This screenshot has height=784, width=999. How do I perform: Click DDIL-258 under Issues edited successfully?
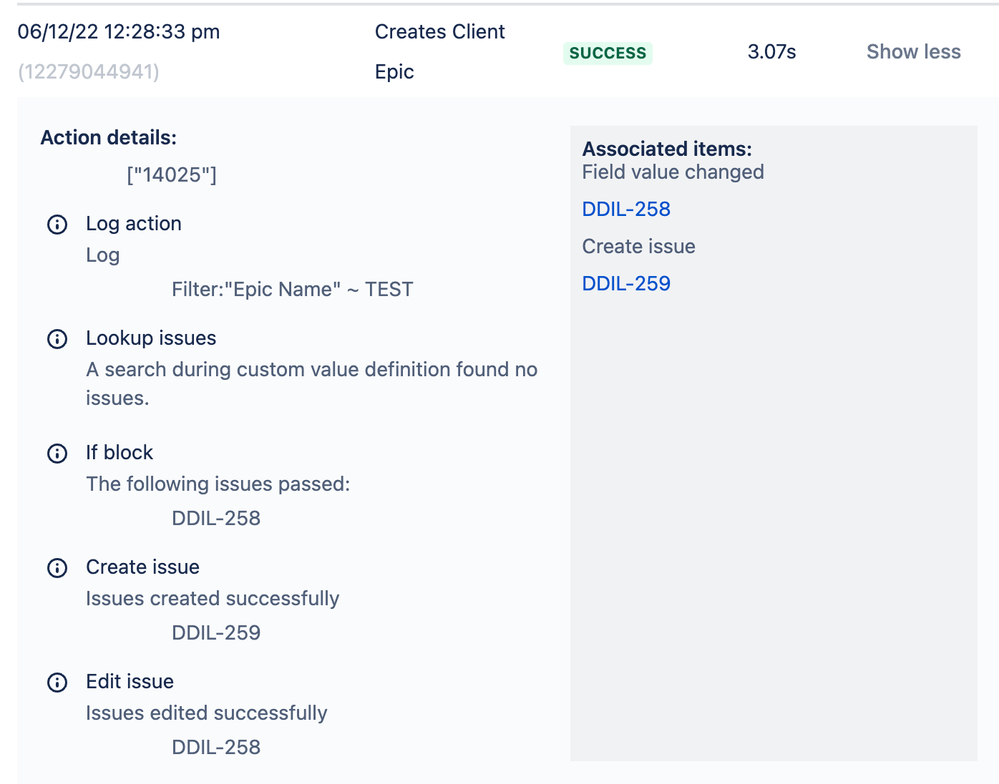pos(216,747)
